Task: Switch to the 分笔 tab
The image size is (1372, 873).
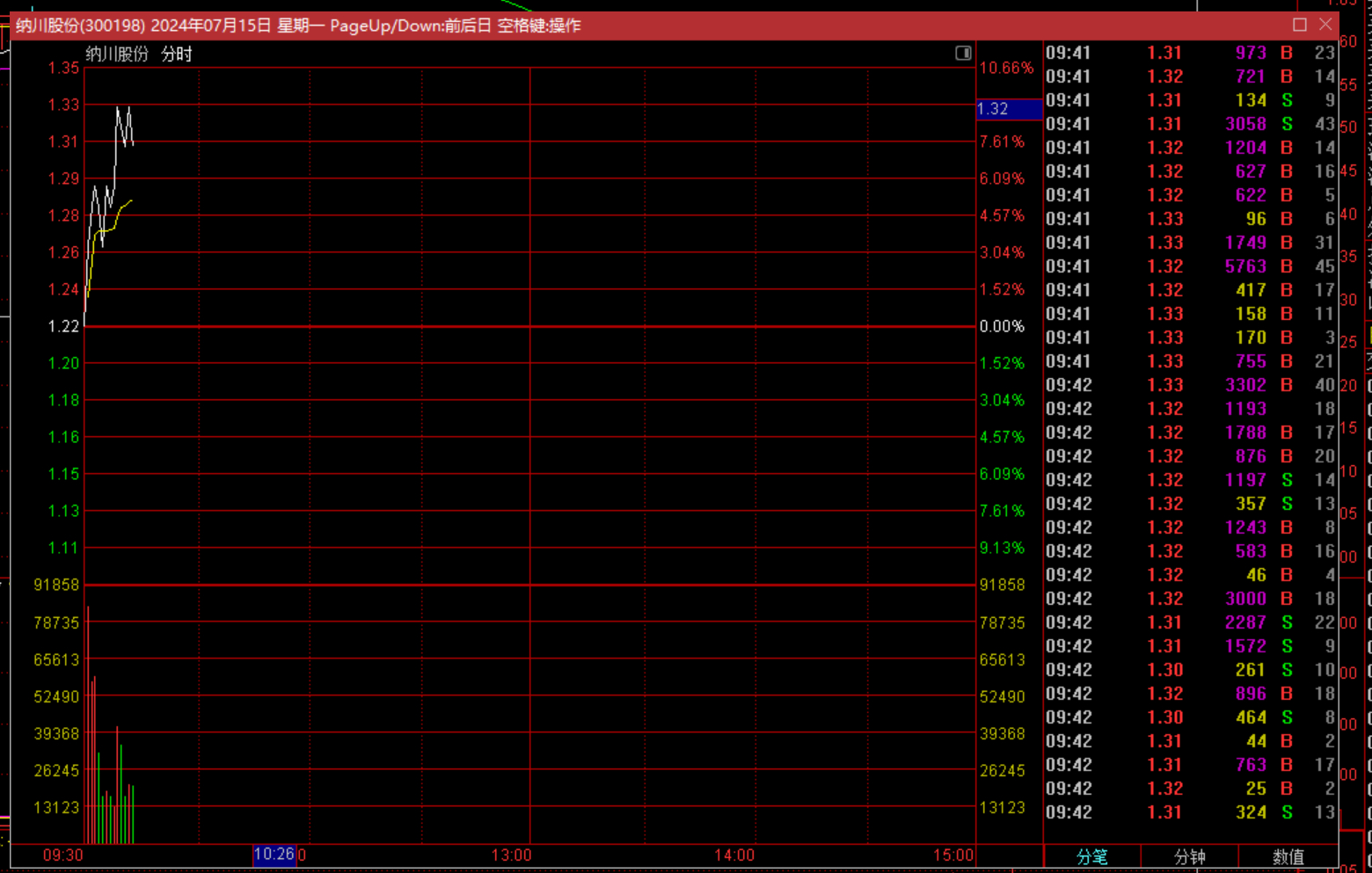Action: tap(1092, 856)
